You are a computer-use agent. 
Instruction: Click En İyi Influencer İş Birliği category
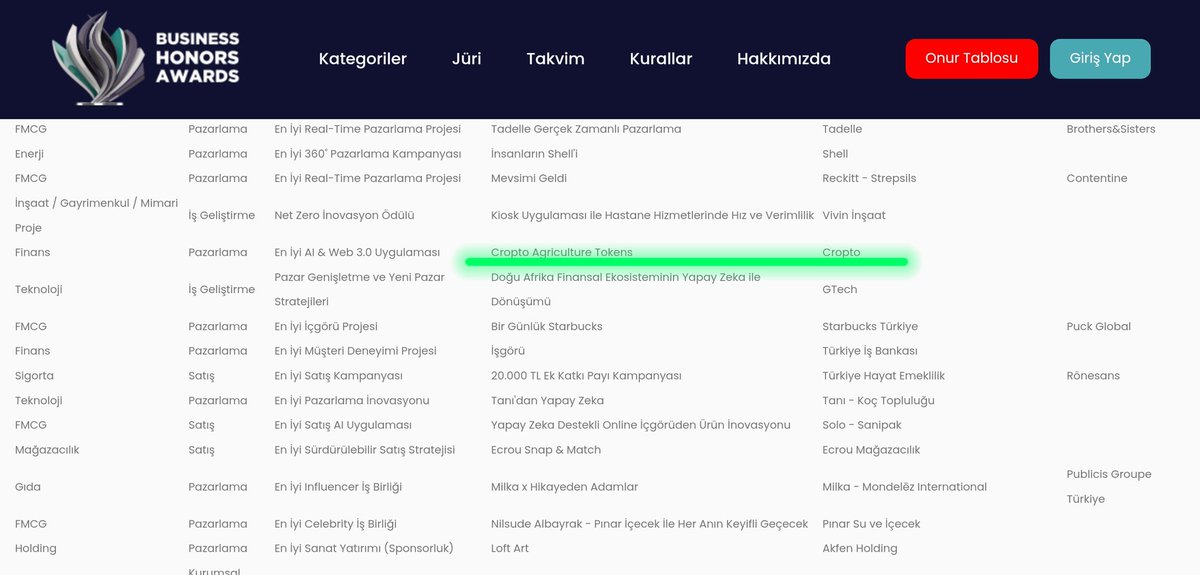(x=338, y=487)
